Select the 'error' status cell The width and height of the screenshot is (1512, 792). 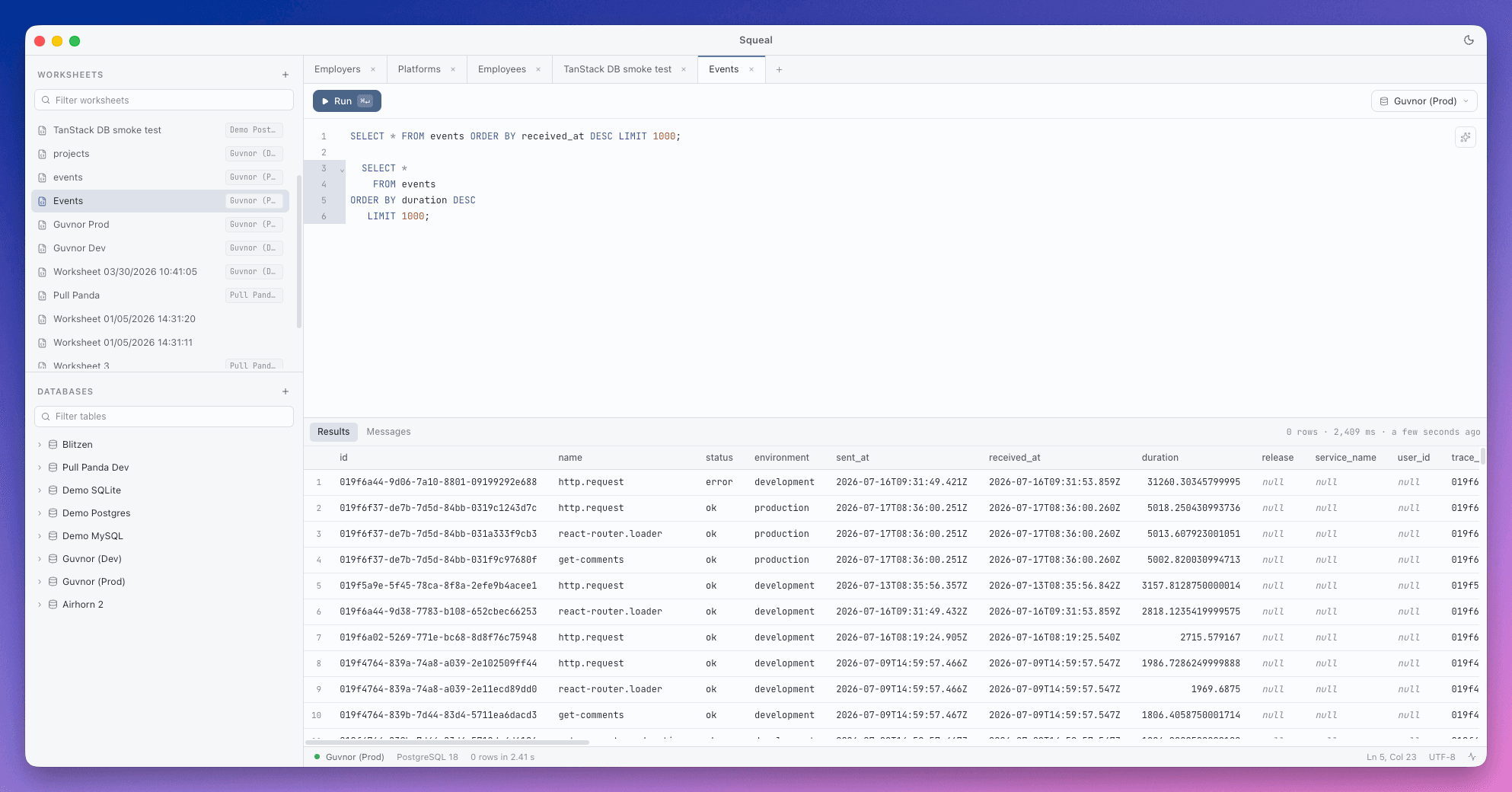(x=719, y=482)
